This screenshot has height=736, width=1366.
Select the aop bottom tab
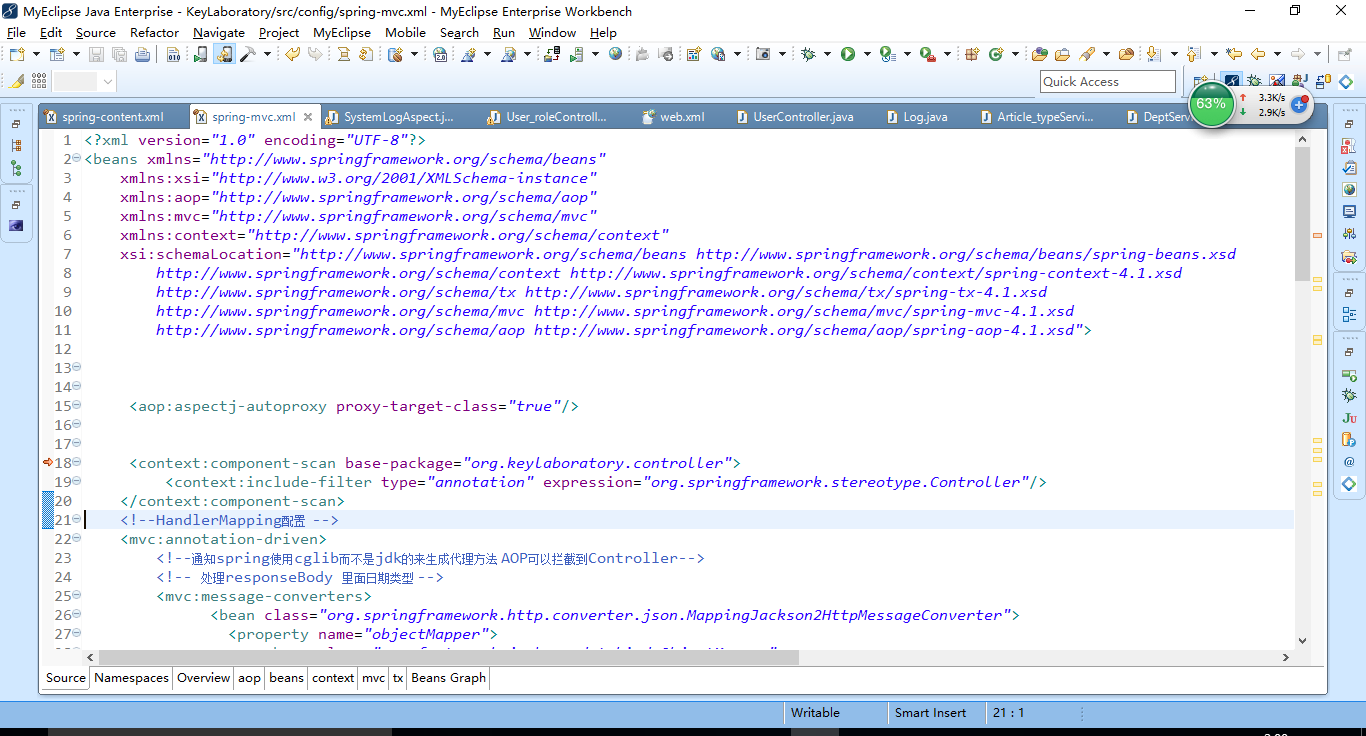[x=249, y=678]
